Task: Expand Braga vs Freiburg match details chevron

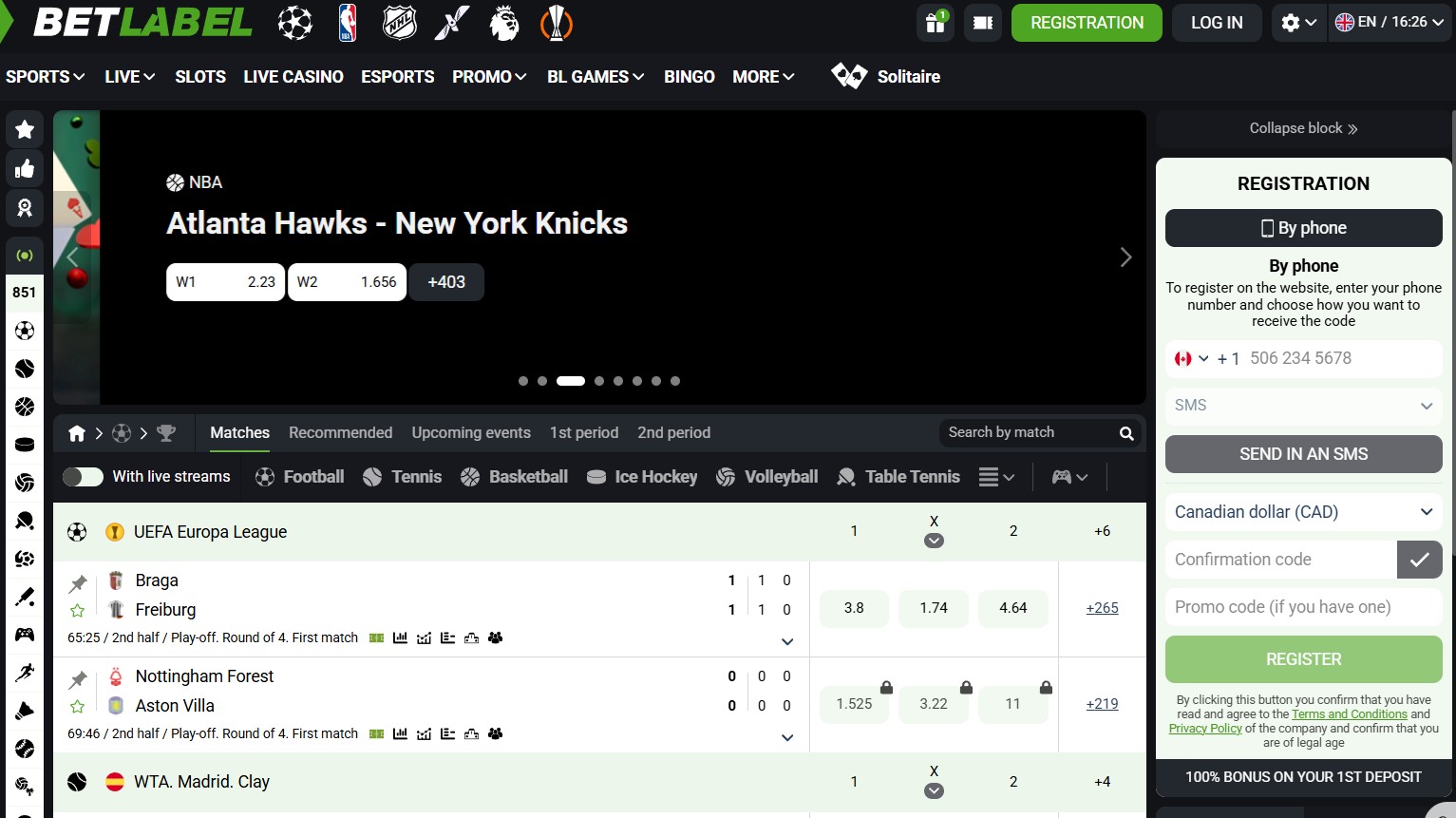Action: (x=787, y=642)
